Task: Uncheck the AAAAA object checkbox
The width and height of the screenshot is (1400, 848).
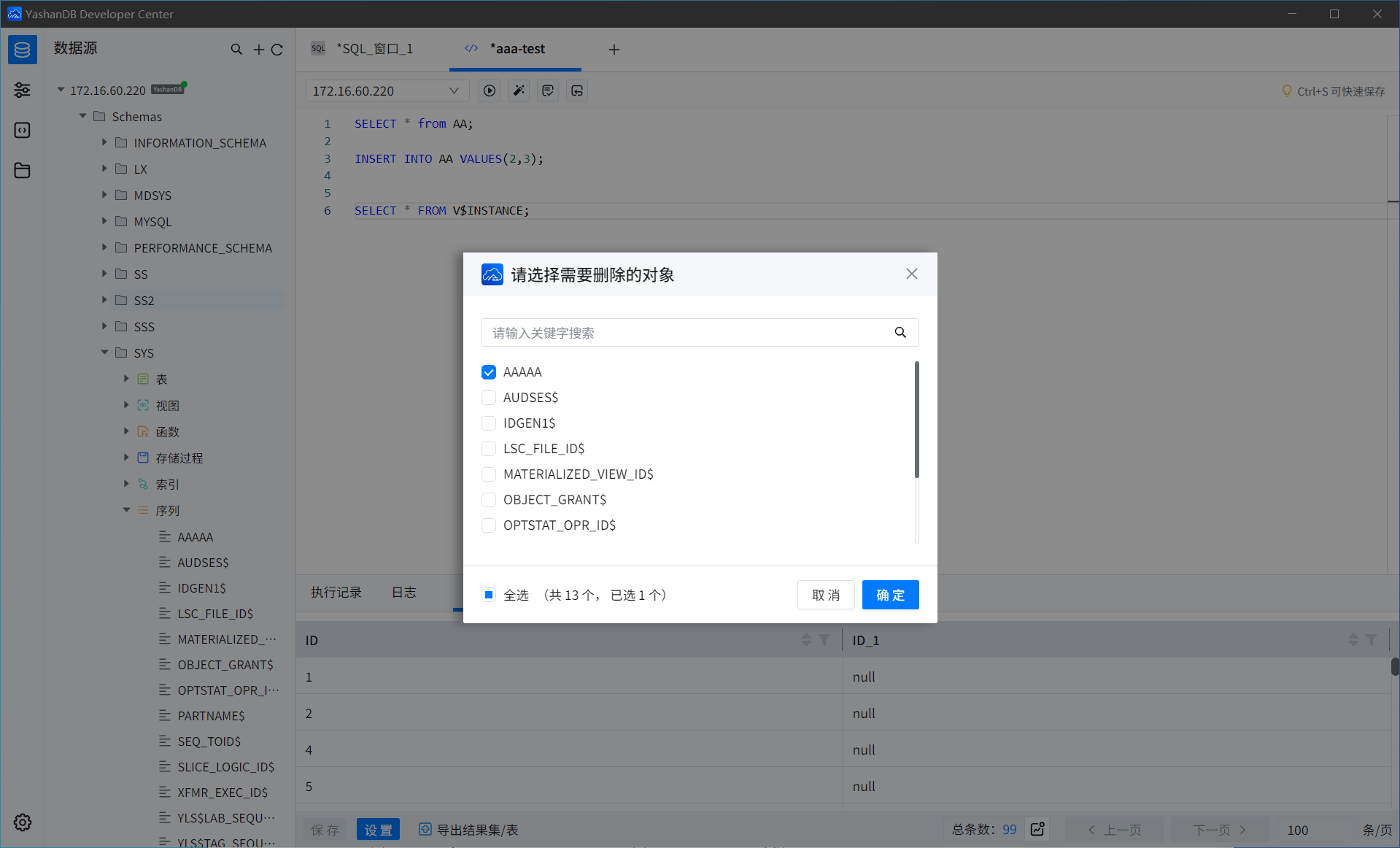Action: (x=488, y=371)
